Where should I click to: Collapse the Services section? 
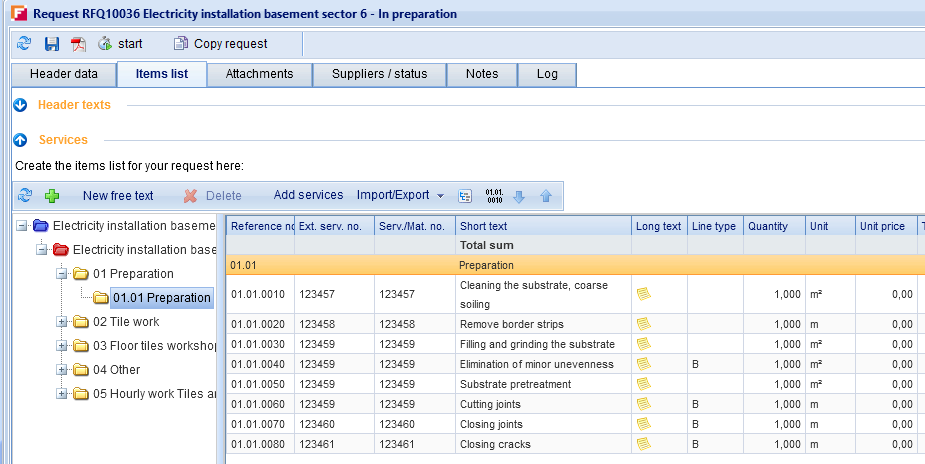(20, 140)
